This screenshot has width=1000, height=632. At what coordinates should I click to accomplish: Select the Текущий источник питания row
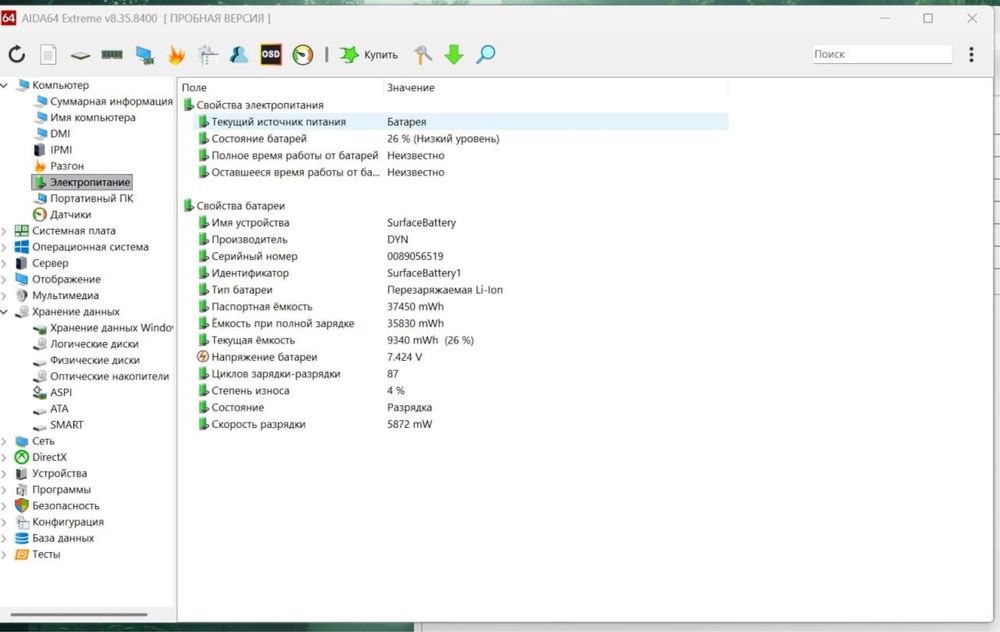(460, 122)
